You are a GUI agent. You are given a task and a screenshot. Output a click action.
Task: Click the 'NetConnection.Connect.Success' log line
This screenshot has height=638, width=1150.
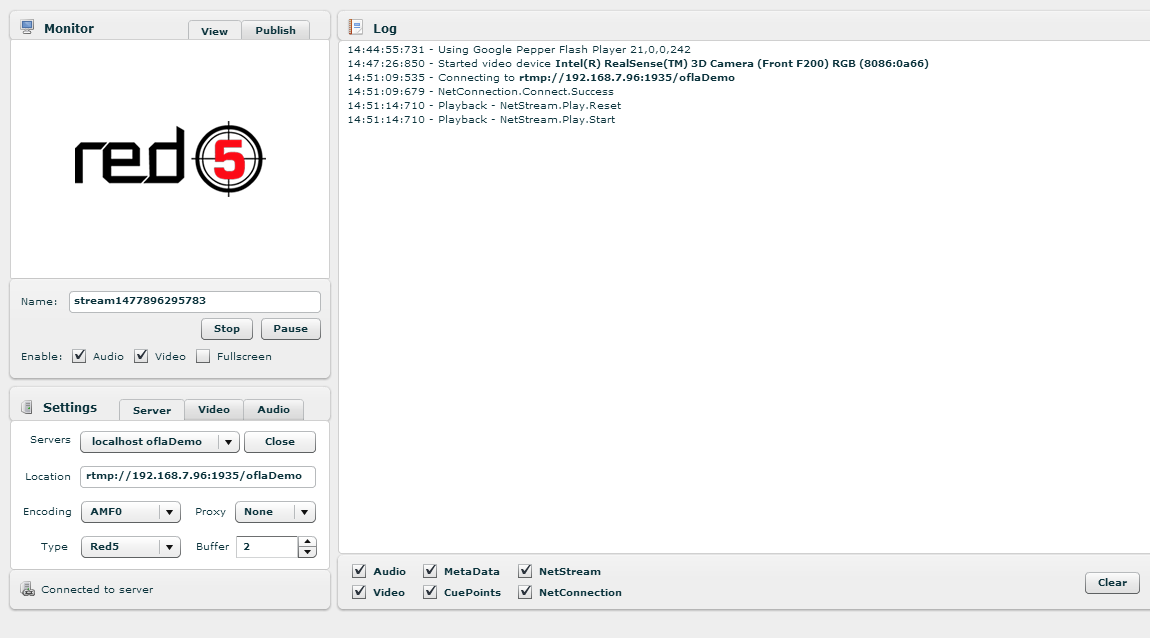[480, 92]
